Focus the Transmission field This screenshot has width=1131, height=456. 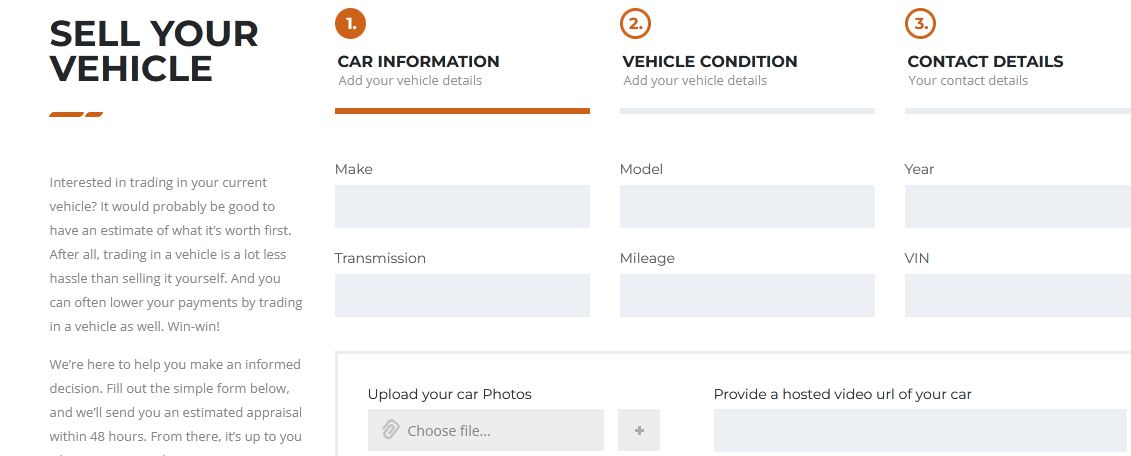pyautogui.click(x=462, y=295)
